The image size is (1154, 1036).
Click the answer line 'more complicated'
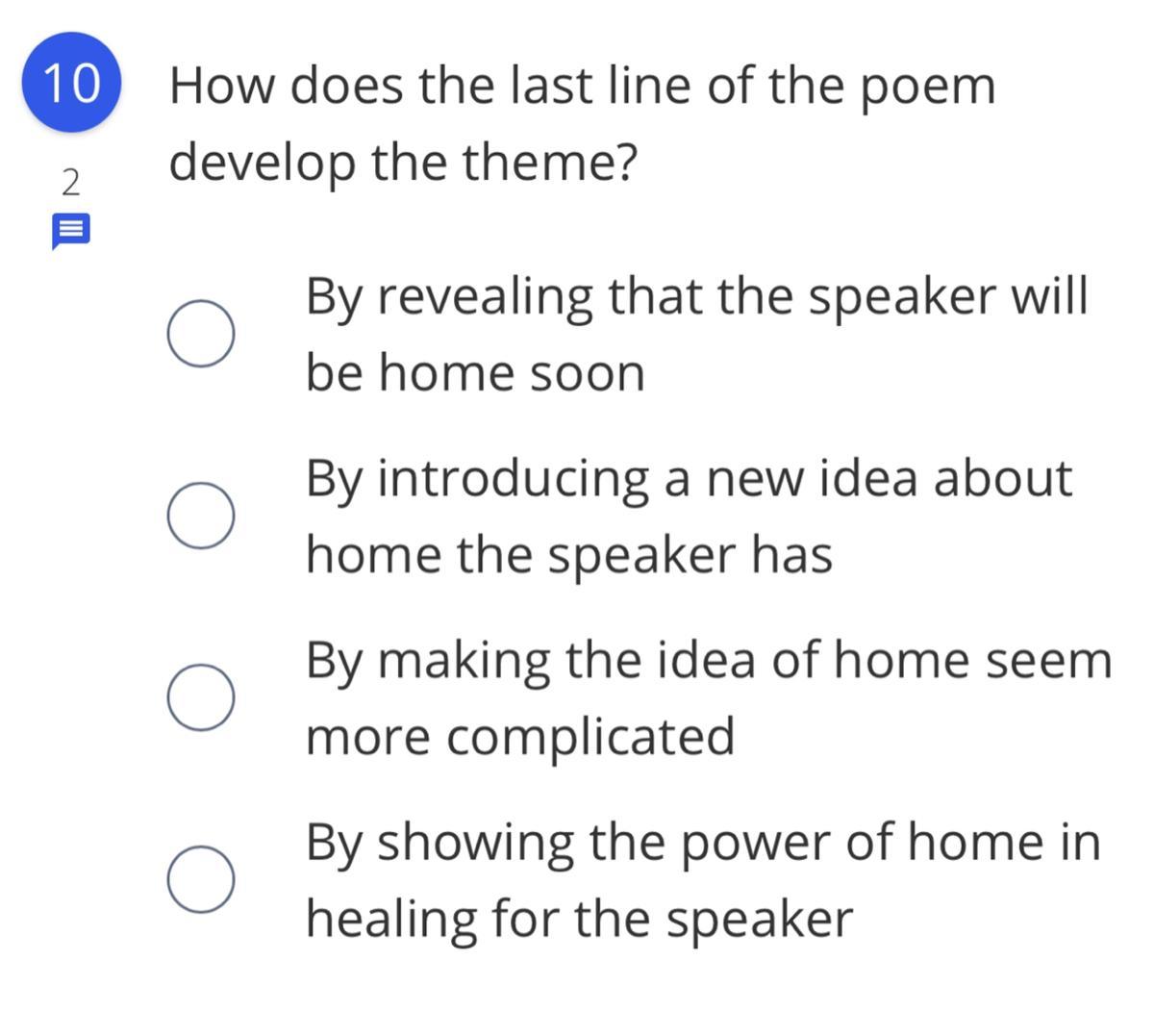pos(520,738)
